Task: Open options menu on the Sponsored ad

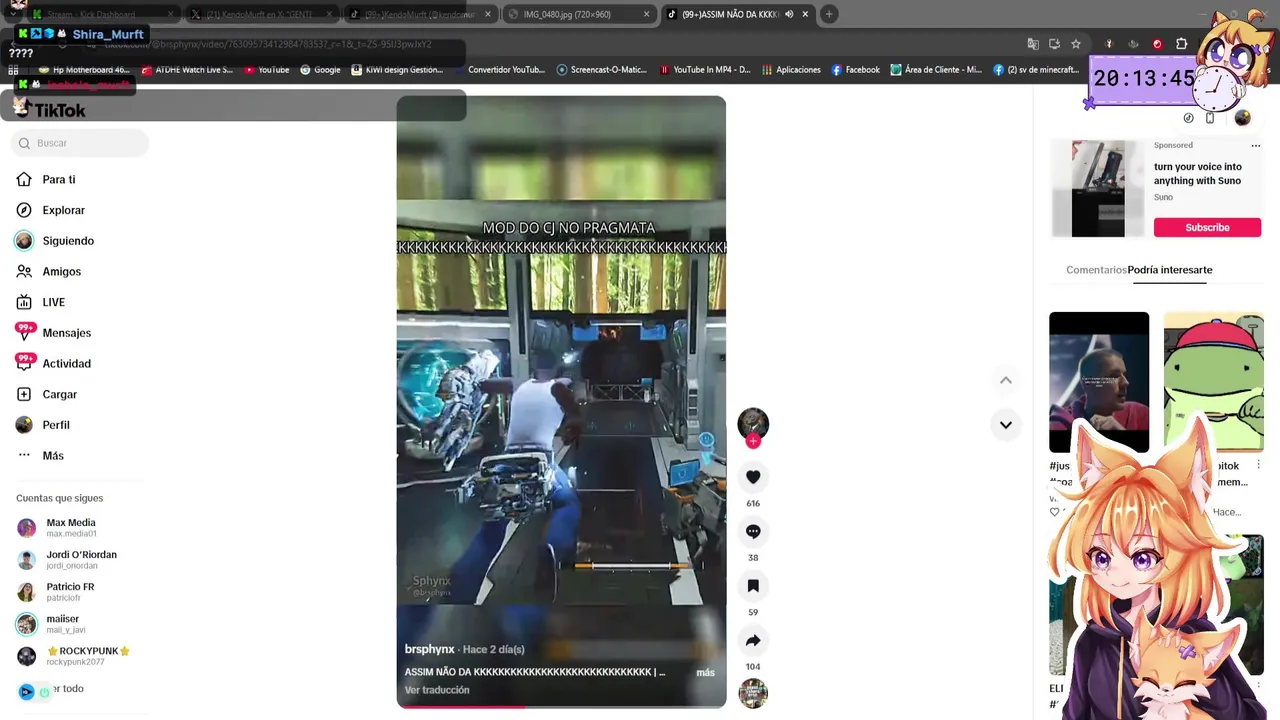Action: click(1256, 145)
